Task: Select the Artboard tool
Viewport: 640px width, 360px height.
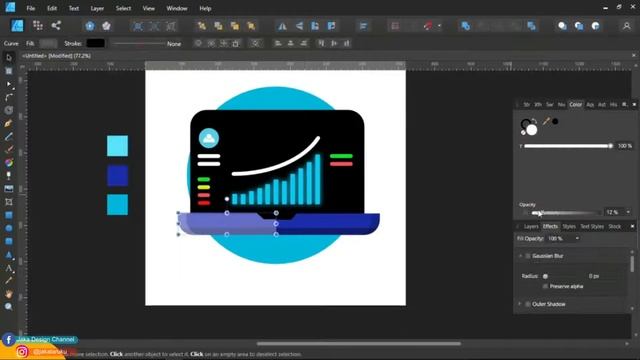Action: click(9, 71)
